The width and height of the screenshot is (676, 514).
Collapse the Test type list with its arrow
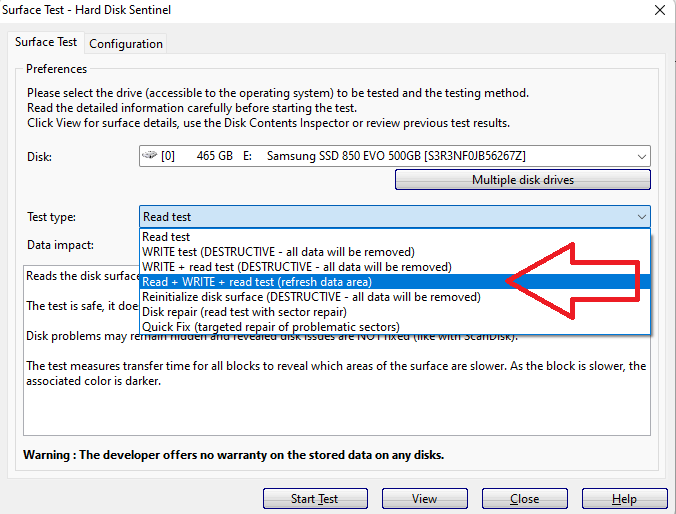tap(642, 217)
